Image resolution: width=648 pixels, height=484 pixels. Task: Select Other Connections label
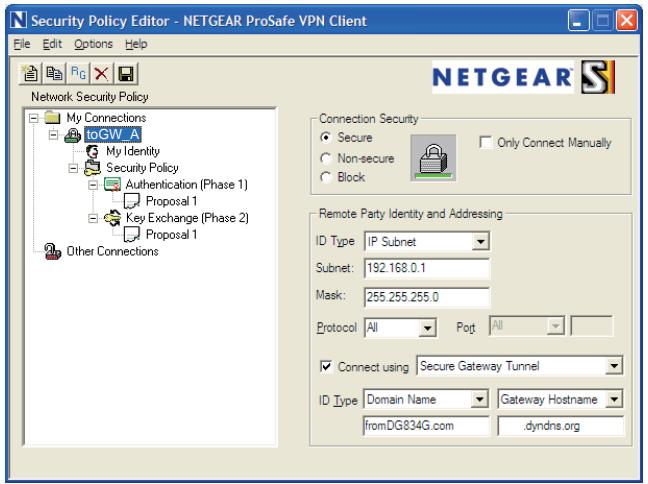click(112, 251)
